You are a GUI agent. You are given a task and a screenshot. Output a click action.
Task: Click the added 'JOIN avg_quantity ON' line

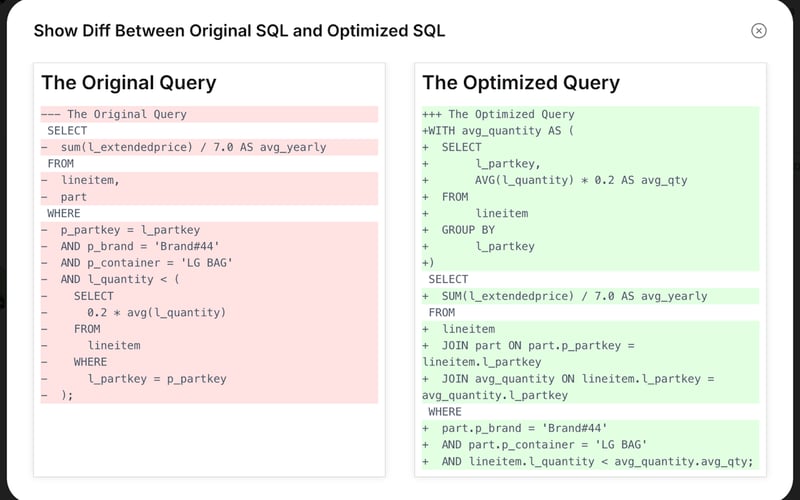(578, 379)
